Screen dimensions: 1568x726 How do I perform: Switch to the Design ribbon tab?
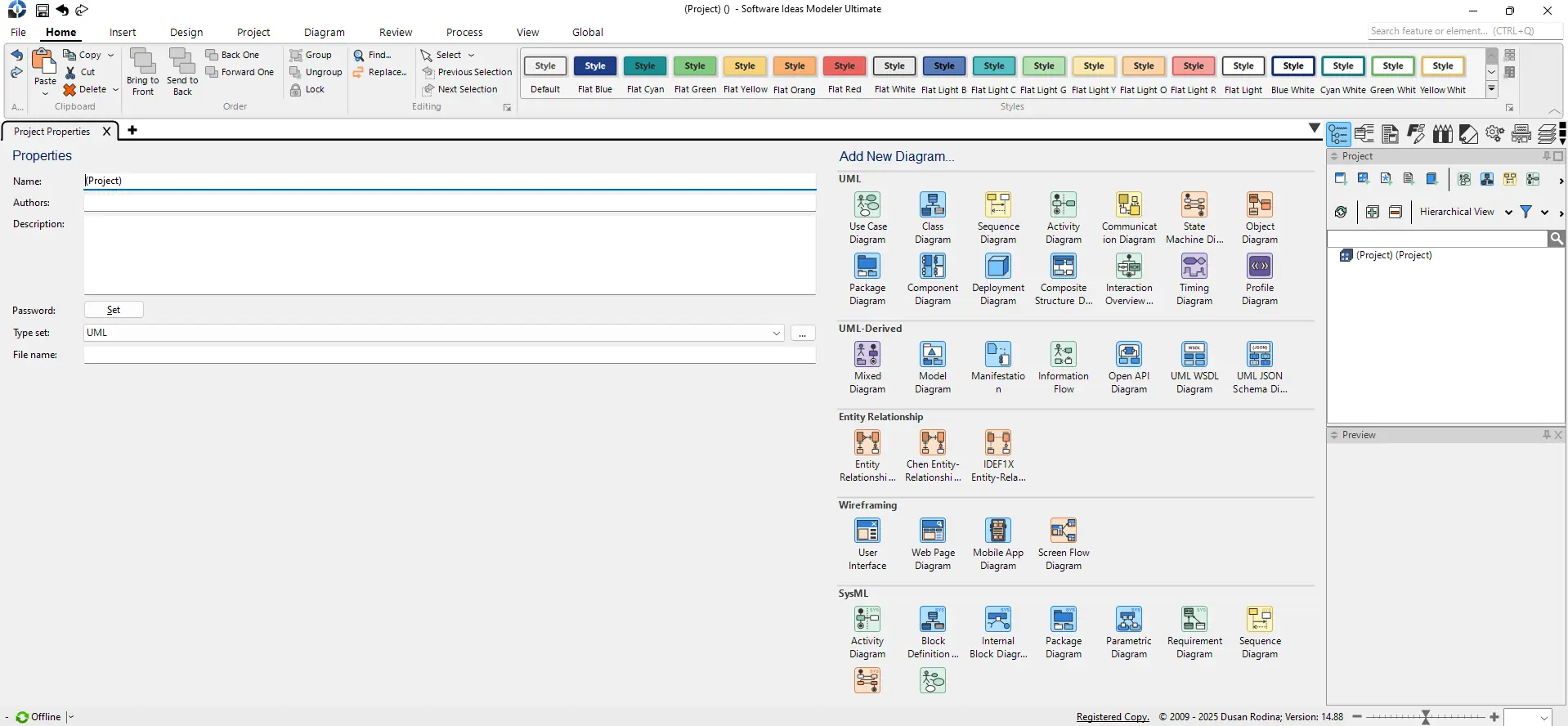click(186, 32)
